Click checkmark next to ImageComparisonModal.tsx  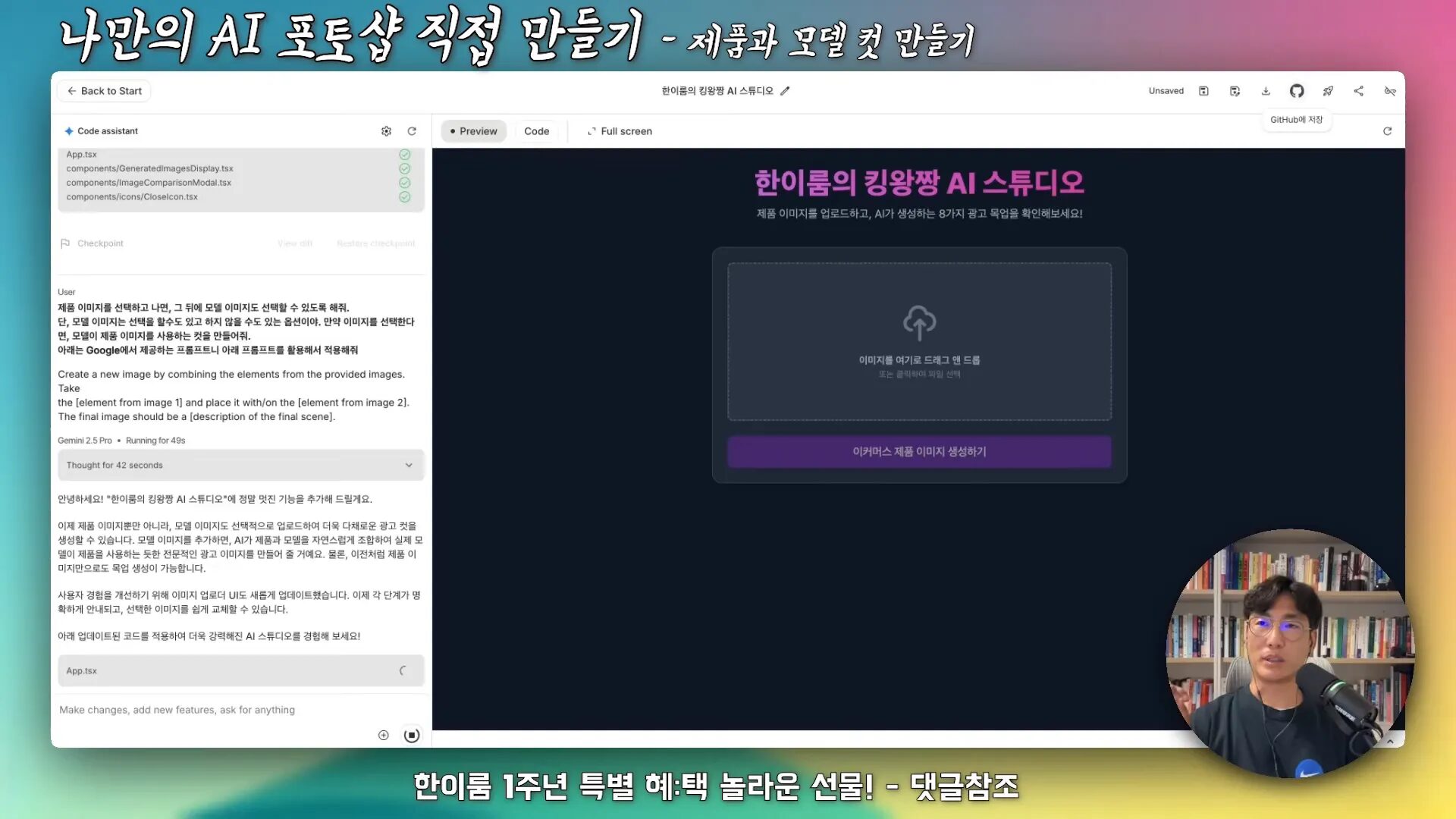pos(405,183)
